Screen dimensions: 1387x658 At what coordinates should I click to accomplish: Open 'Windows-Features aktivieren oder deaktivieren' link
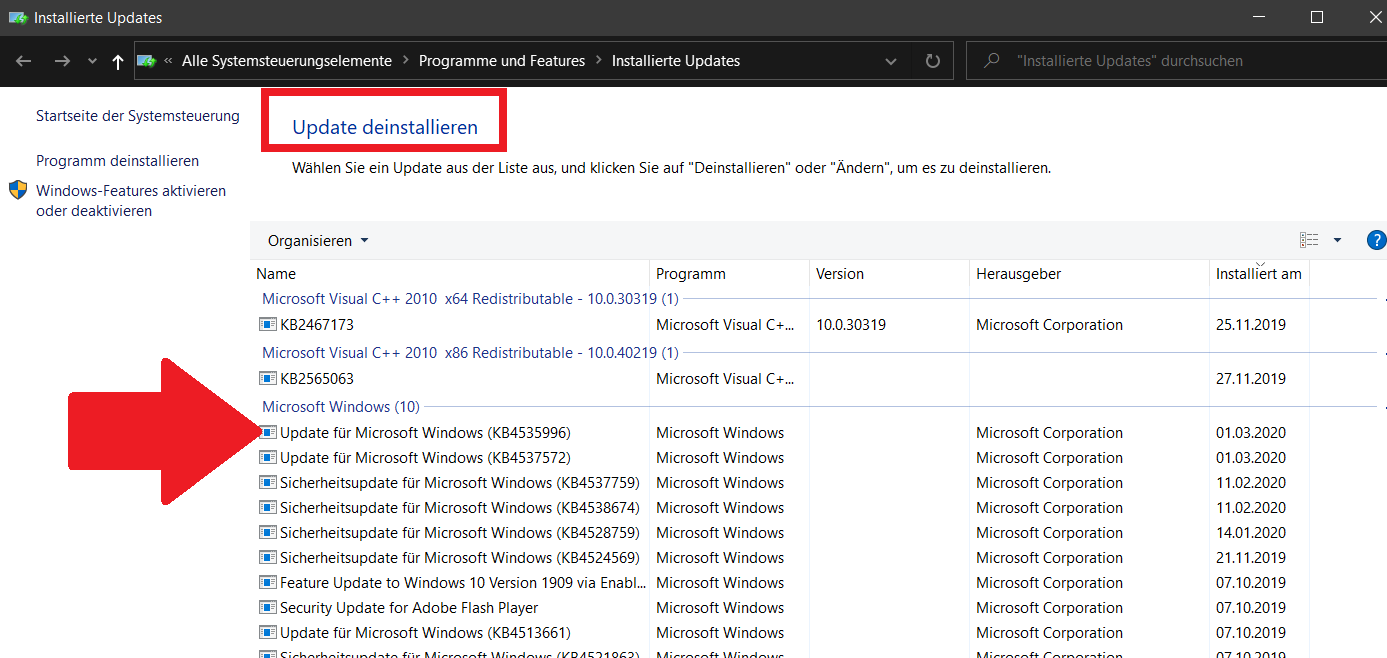[x=131, y=201]
